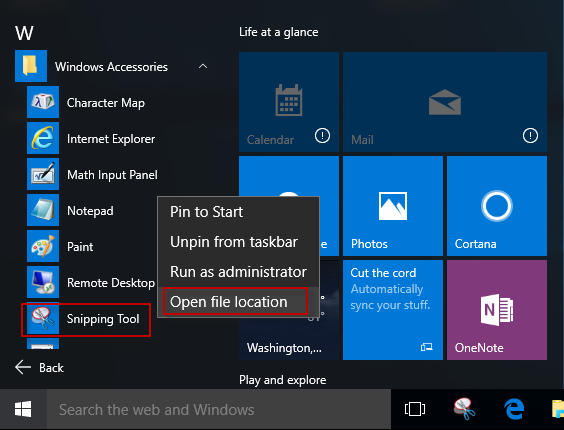Select the Snipping Tool label text

point(103,319)
